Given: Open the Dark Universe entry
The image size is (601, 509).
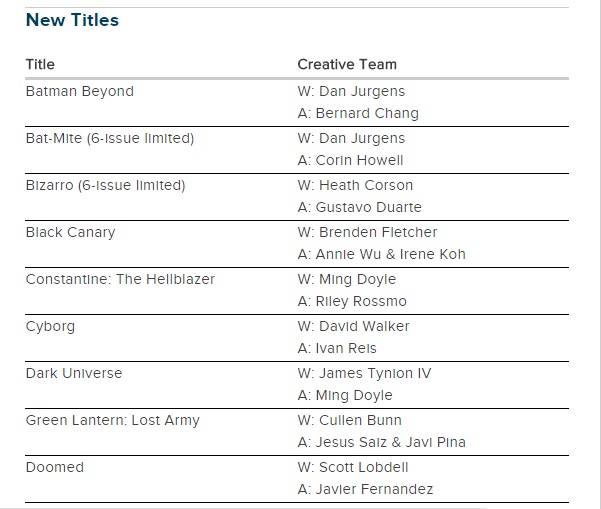Looking at the screenshot, I should [74, 373].
